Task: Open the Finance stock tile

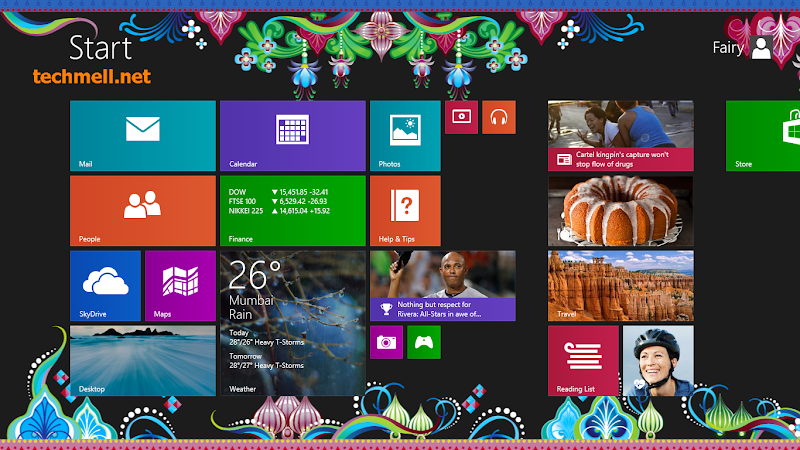Action: (293, 211)
